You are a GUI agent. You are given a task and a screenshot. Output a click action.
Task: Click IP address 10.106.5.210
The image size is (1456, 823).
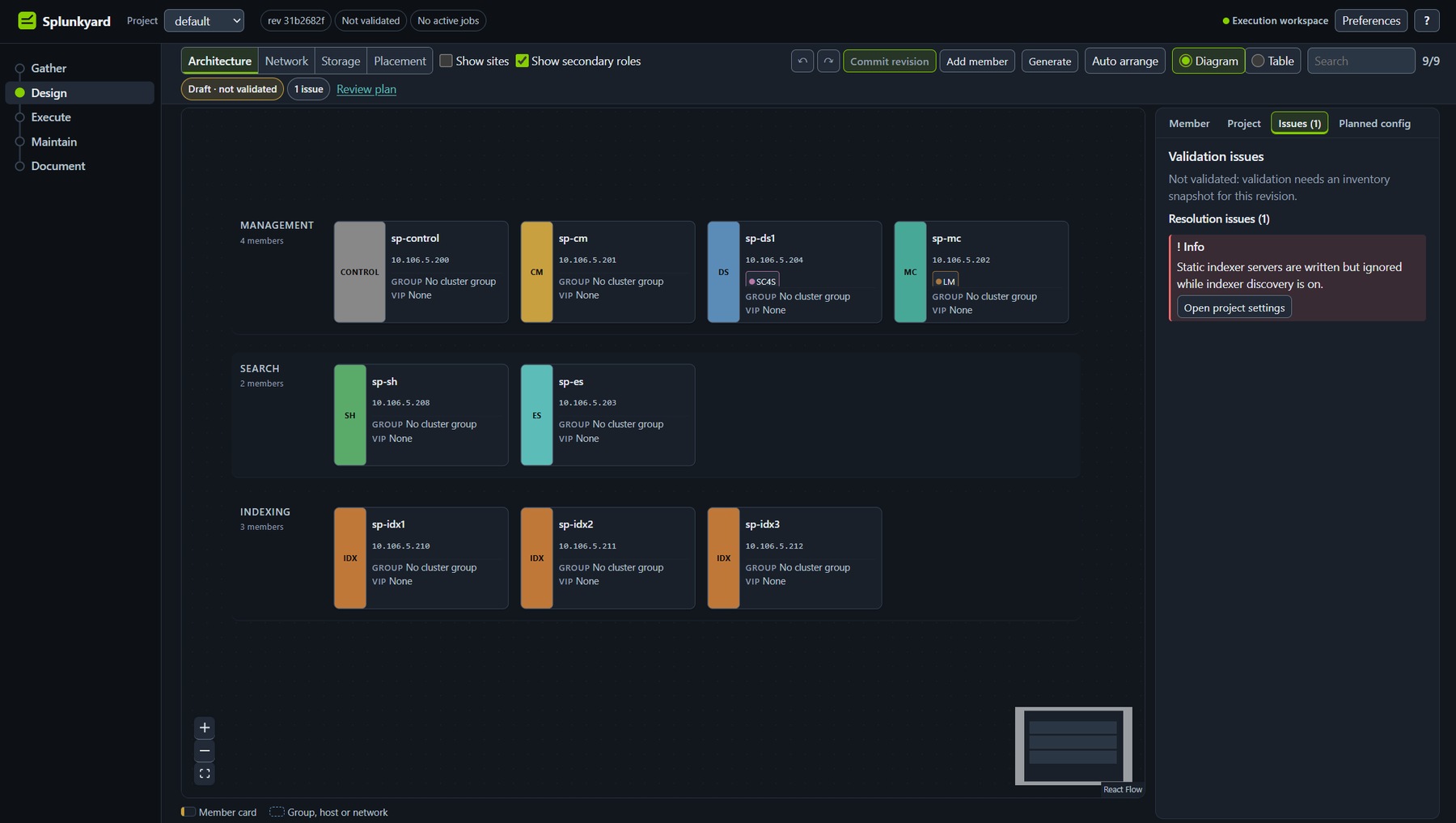400,546
